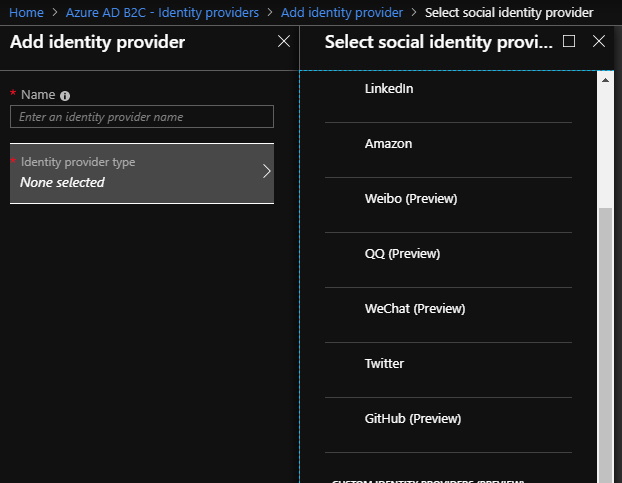Select LinkedIn as identity provider
622x483 pixels.
coord(389,89)
